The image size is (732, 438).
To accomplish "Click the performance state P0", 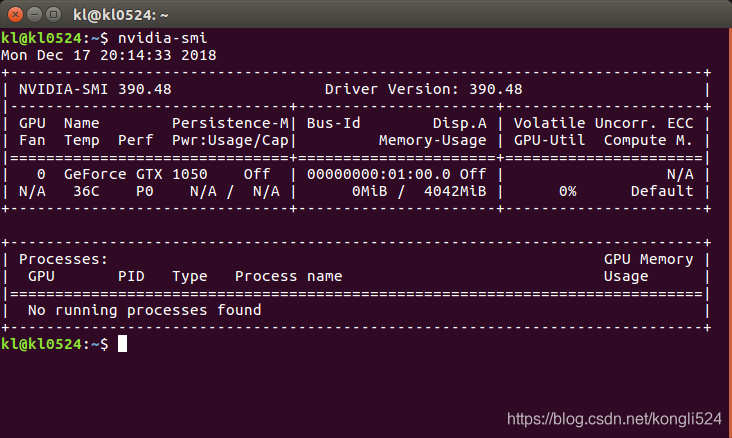I will [x=144, y=191].
